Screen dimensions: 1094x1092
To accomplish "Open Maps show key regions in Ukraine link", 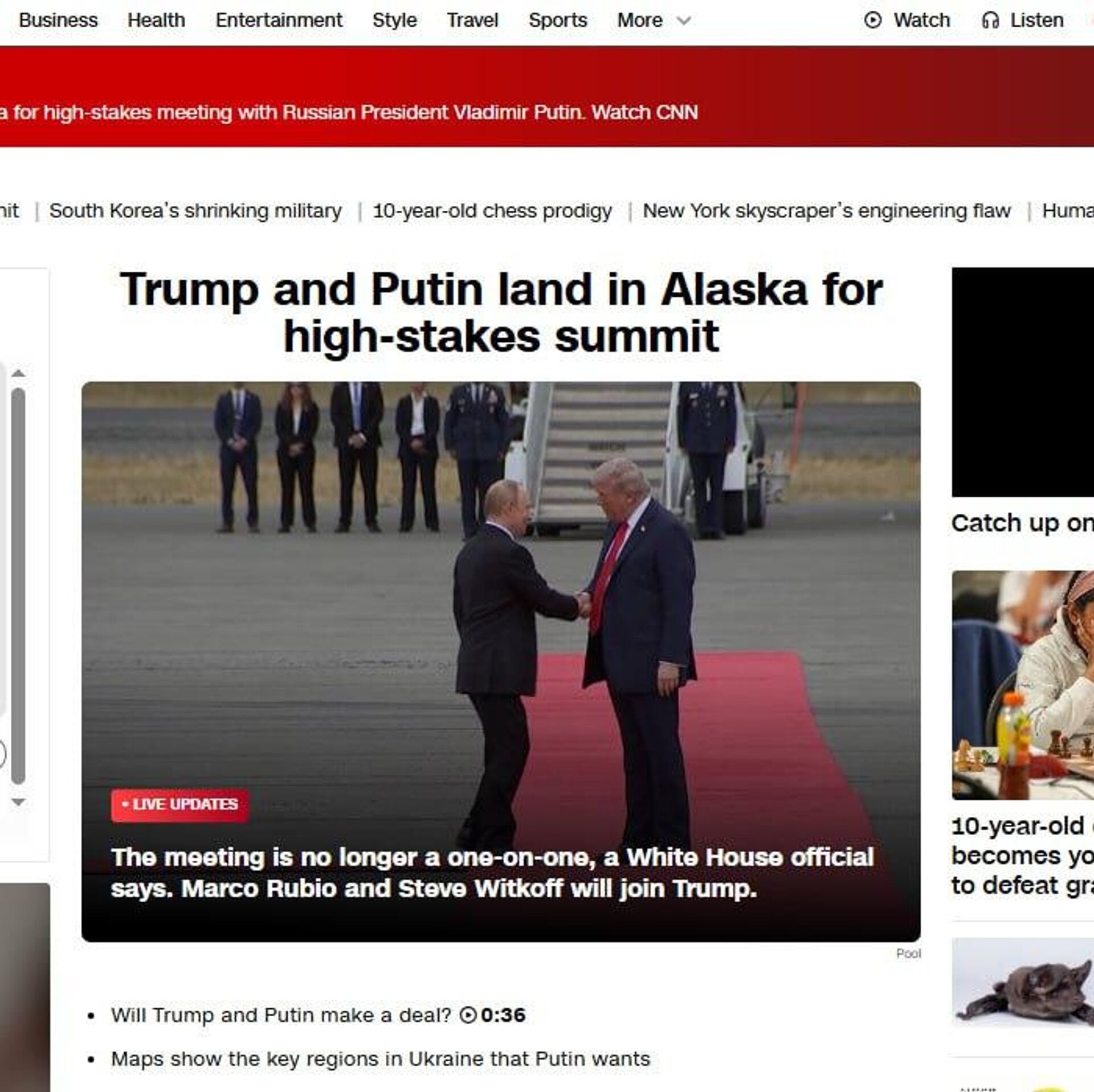I will pos(381,1059).
